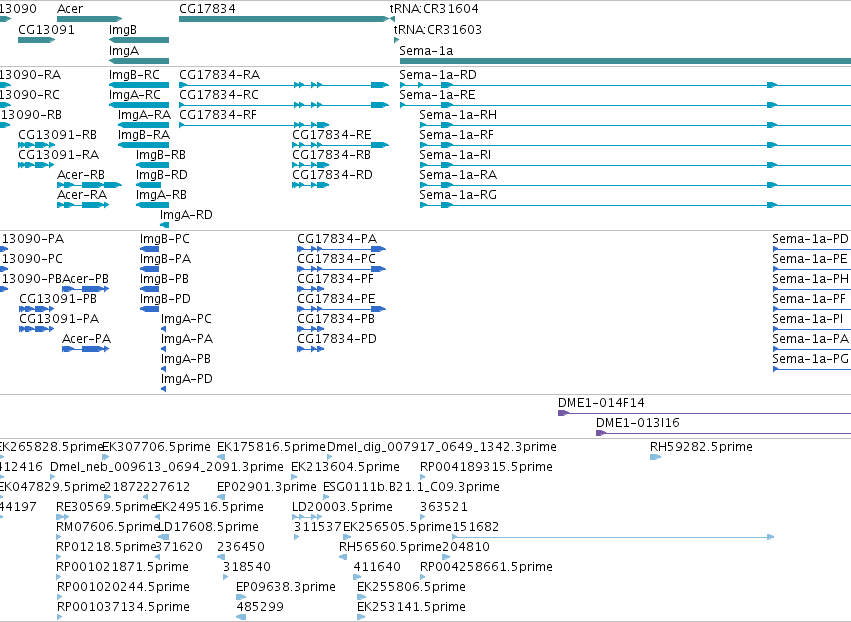Select protein CG13091-PA

[36, 329]
